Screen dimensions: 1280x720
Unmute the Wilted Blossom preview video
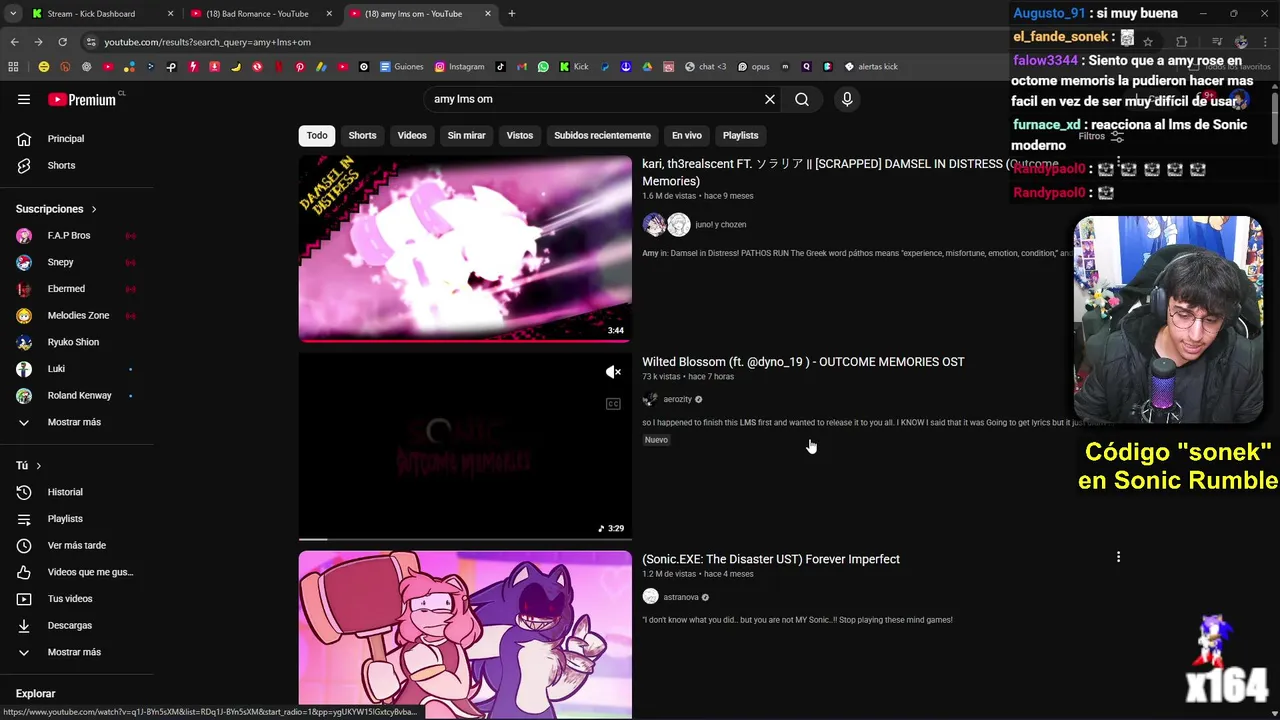click(613, 372)
